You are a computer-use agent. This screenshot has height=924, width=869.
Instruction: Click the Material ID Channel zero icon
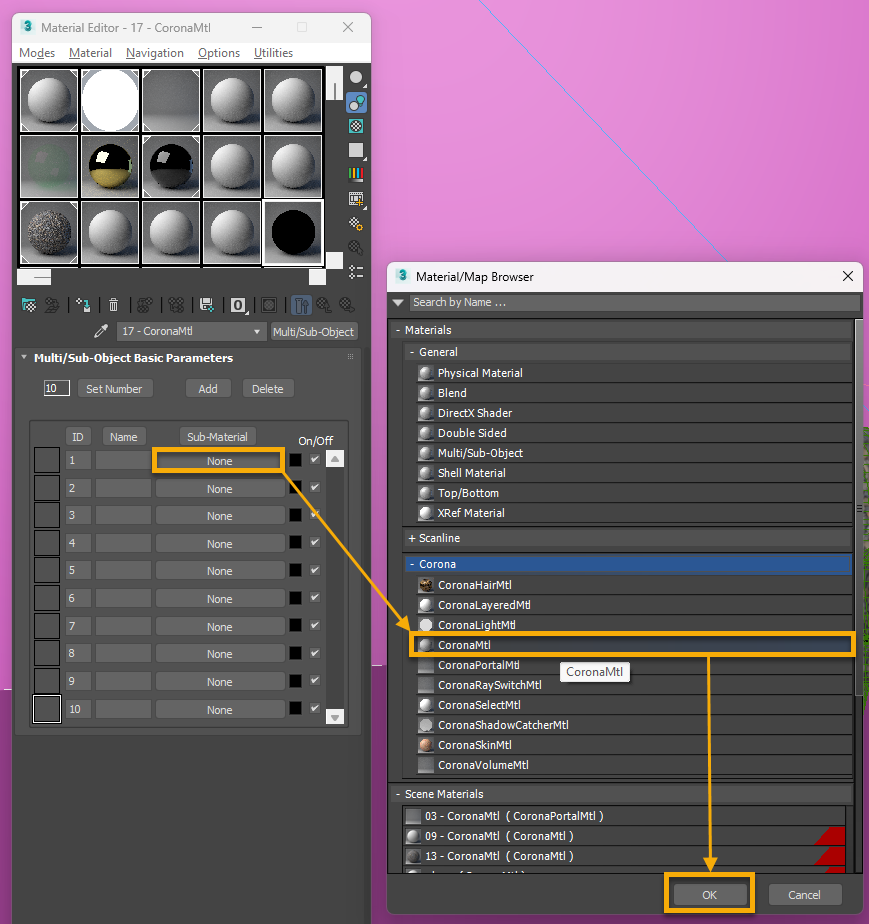click(x=238, y=305)
